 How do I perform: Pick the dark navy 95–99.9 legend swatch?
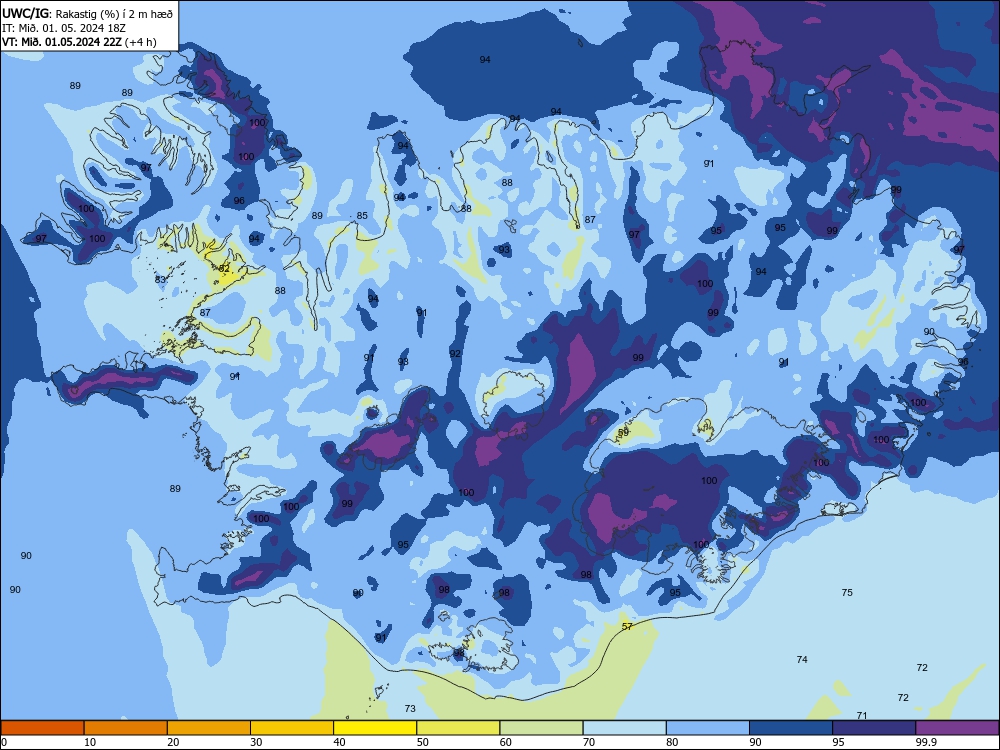(874, 728)
